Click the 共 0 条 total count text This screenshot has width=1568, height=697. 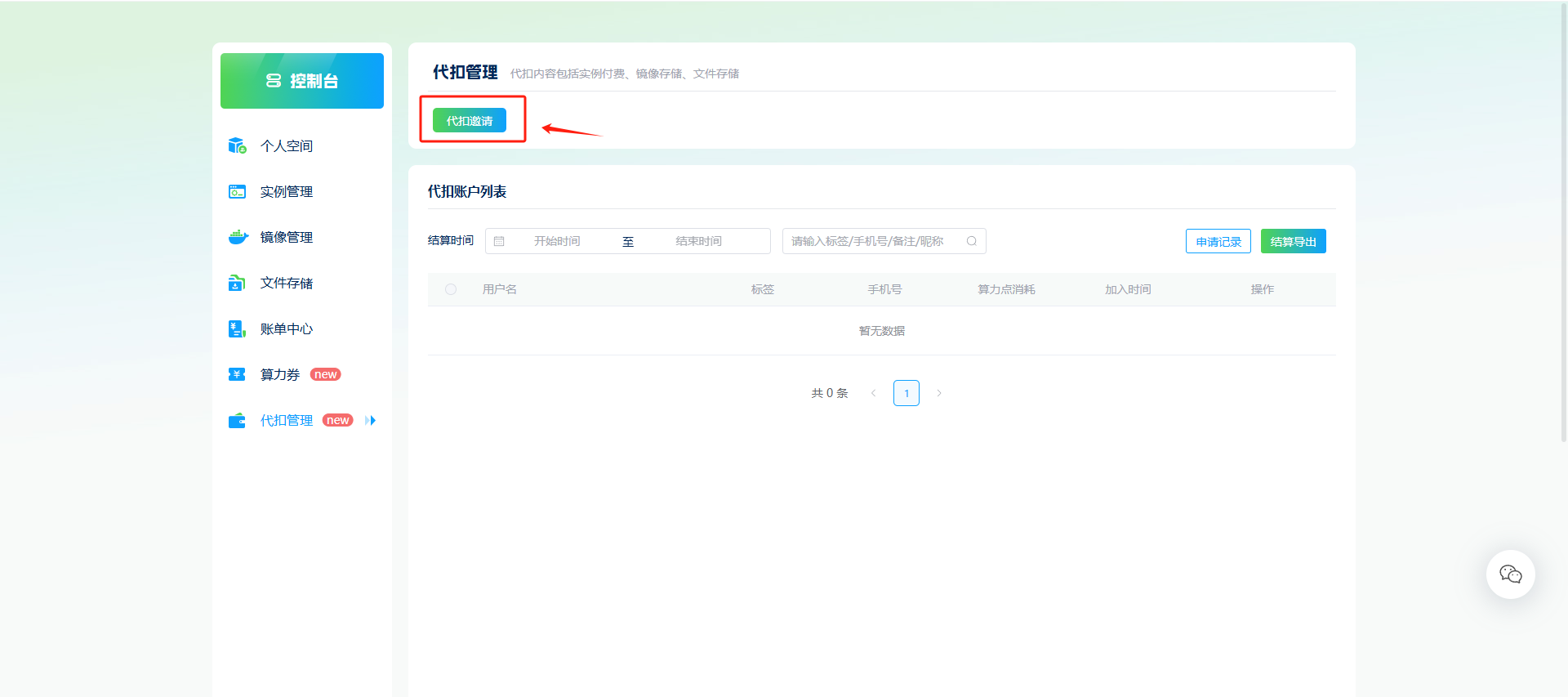[x=830, y=393]
